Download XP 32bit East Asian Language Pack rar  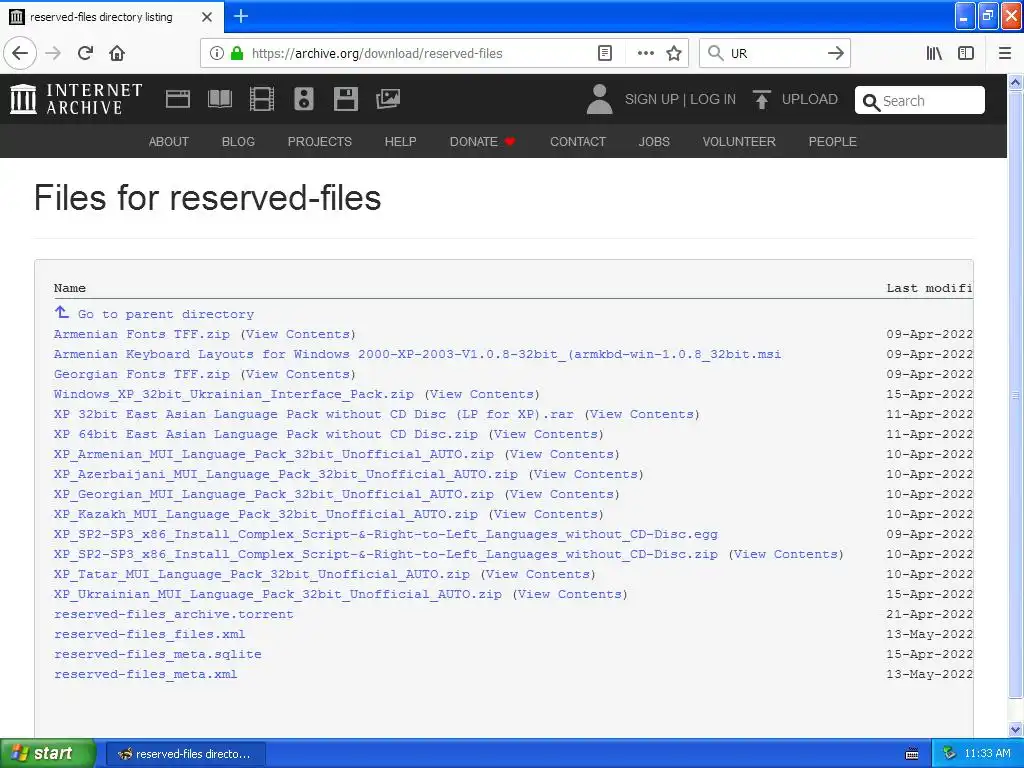(314, 414)
